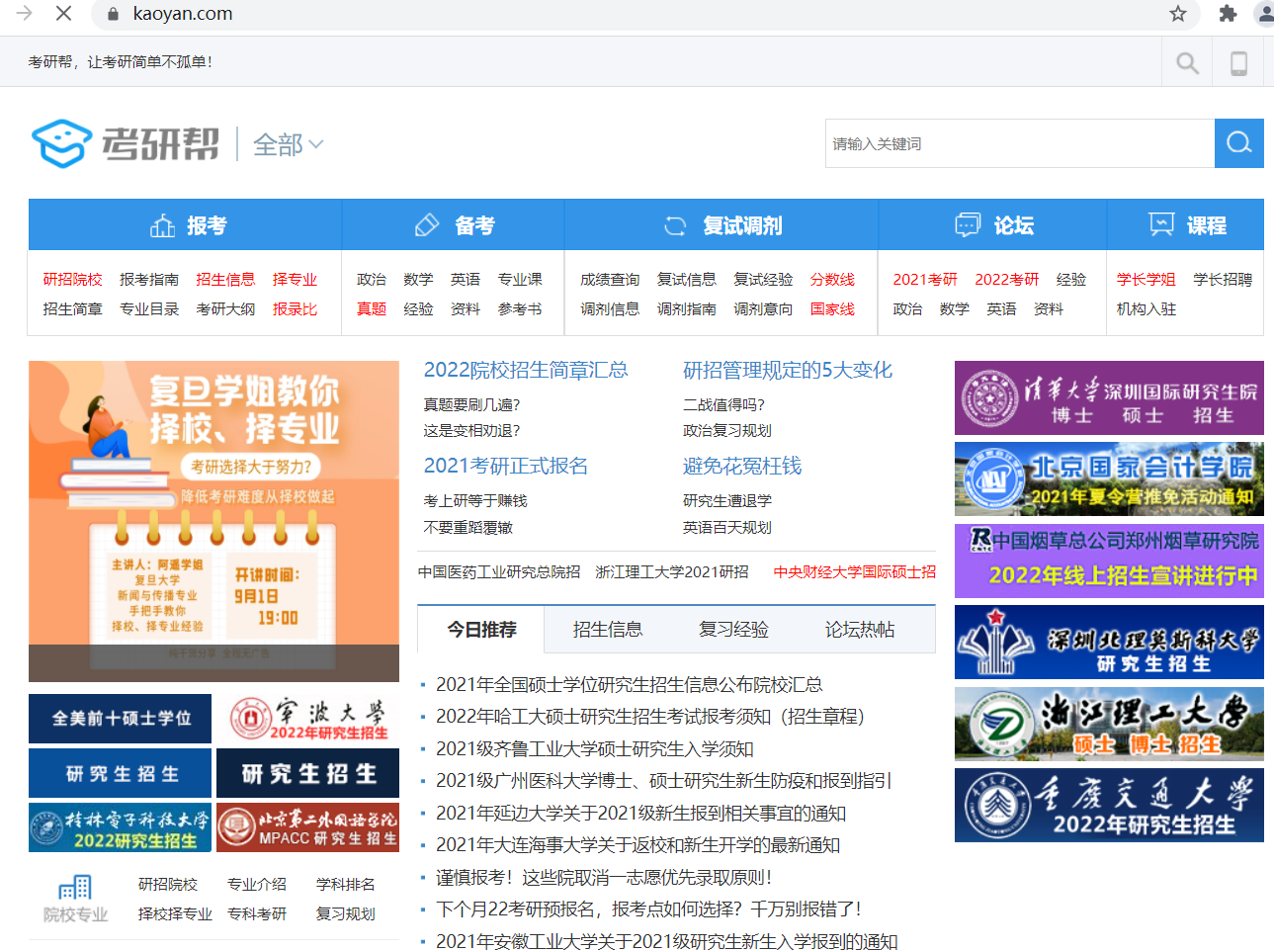Viewport: 1274px width, 952px height.
Task: Expand the 全部 category dropdown
Action: point(288,144)
